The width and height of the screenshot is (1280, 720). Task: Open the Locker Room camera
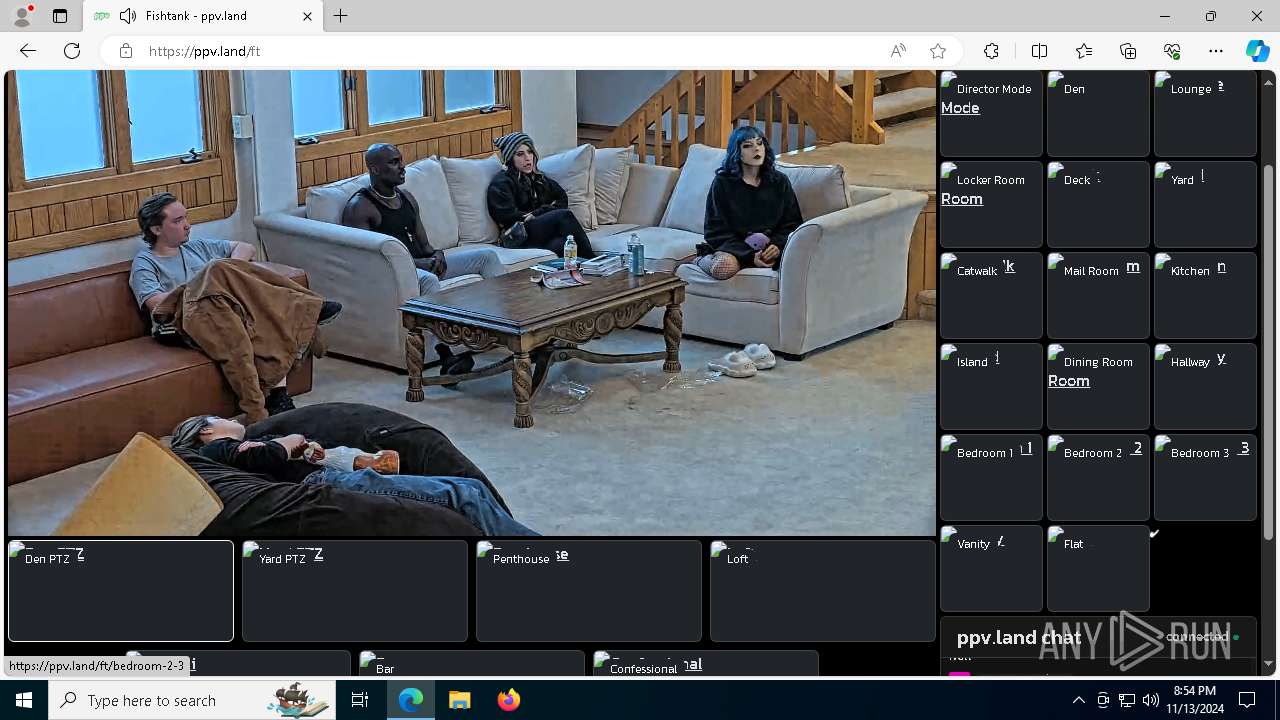click(991, 205)
